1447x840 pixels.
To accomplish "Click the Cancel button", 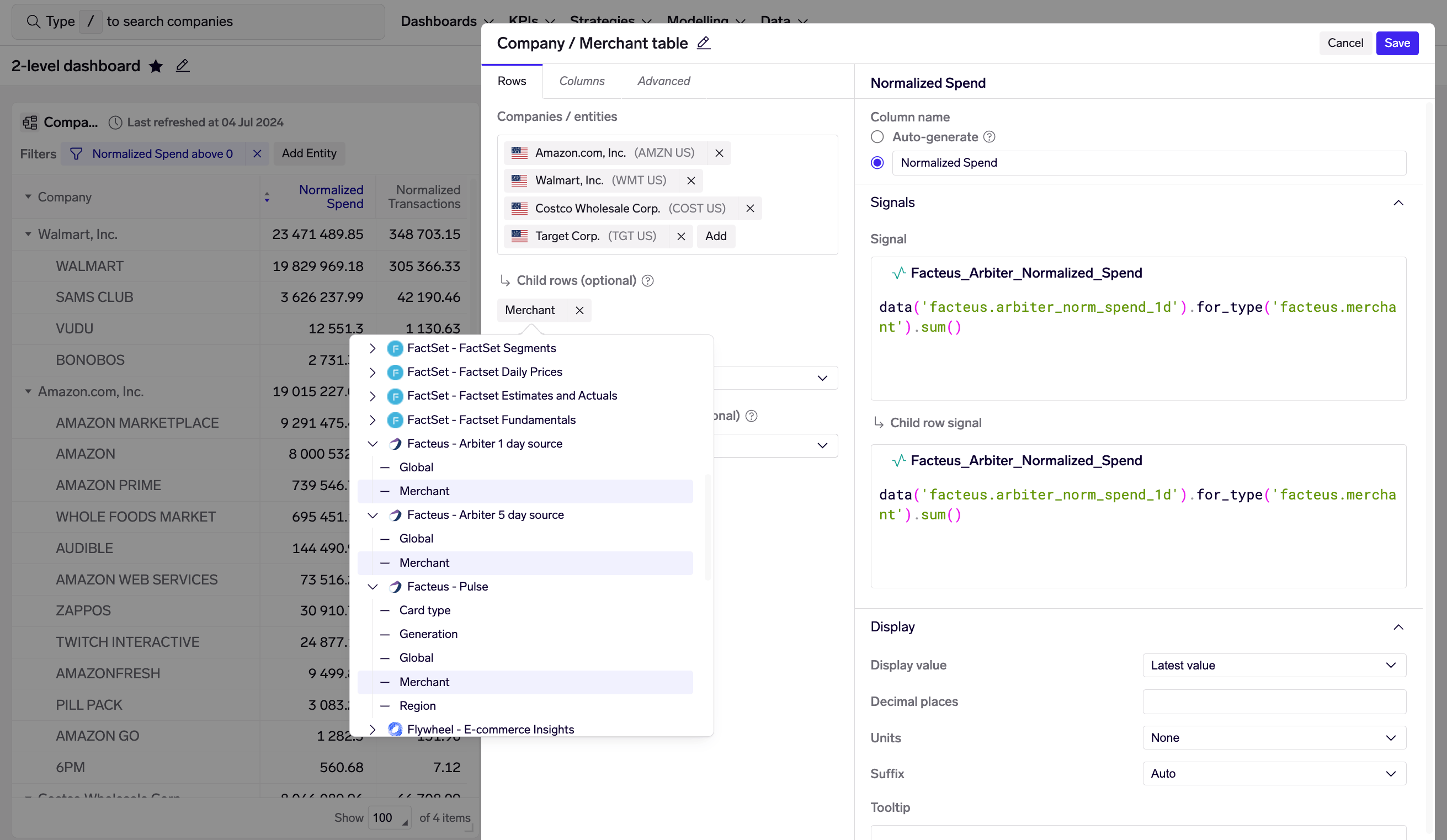I will pyautogui.click(x=1345, y=43).
